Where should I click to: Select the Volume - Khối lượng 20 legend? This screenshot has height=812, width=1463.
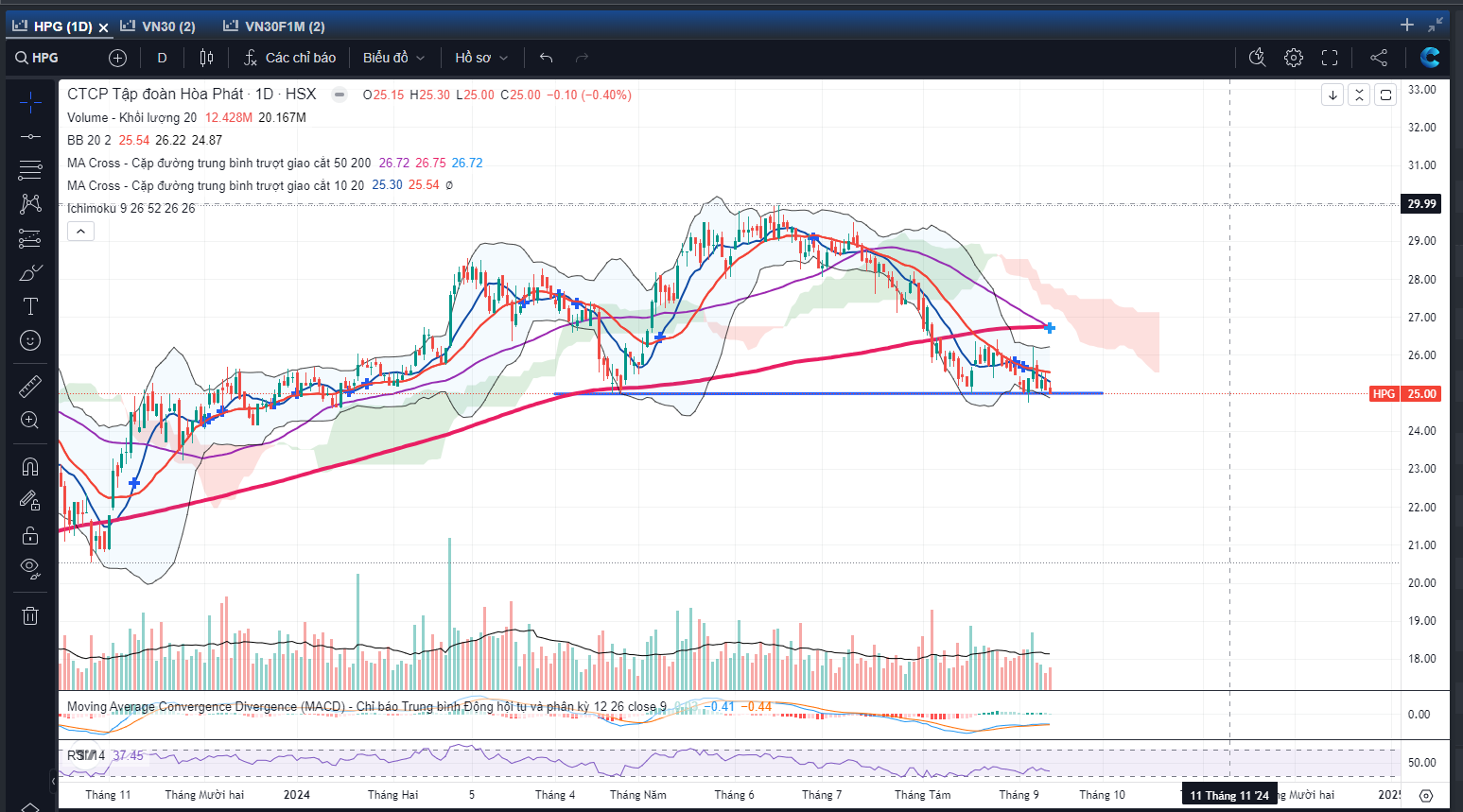(132, 117)
